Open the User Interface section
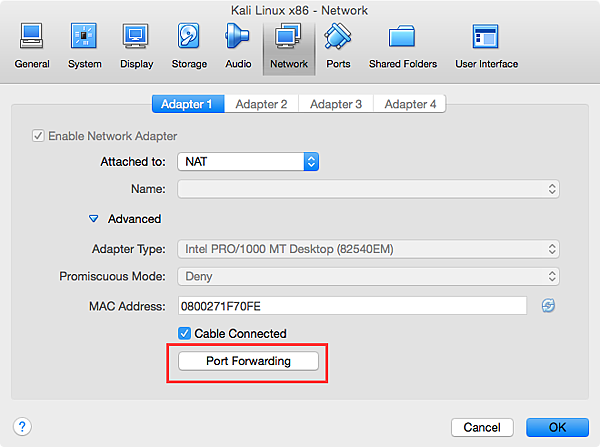 [x=486, y=47]
